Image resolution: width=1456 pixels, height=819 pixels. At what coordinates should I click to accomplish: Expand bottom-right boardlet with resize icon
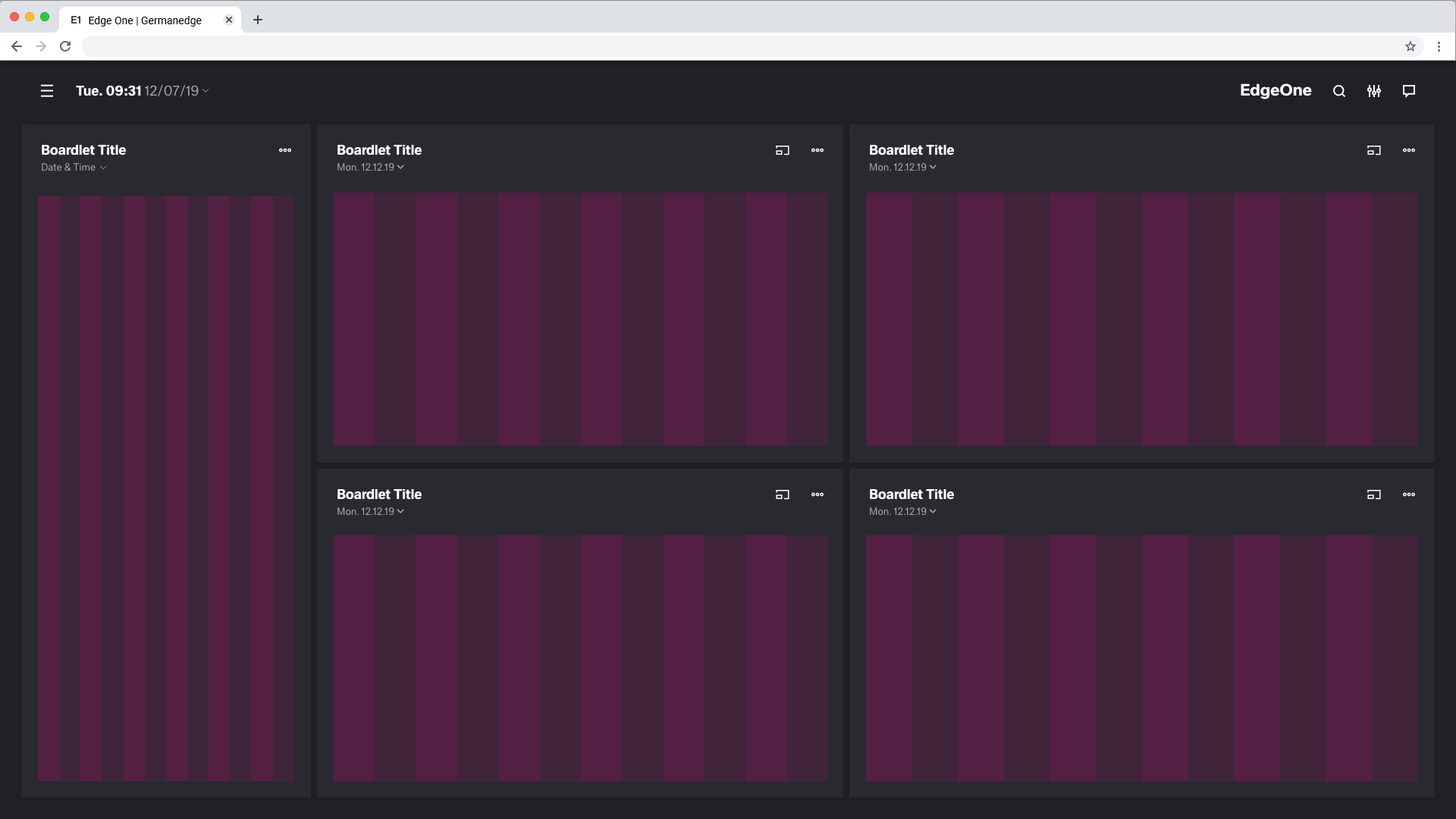point(1374,494)
